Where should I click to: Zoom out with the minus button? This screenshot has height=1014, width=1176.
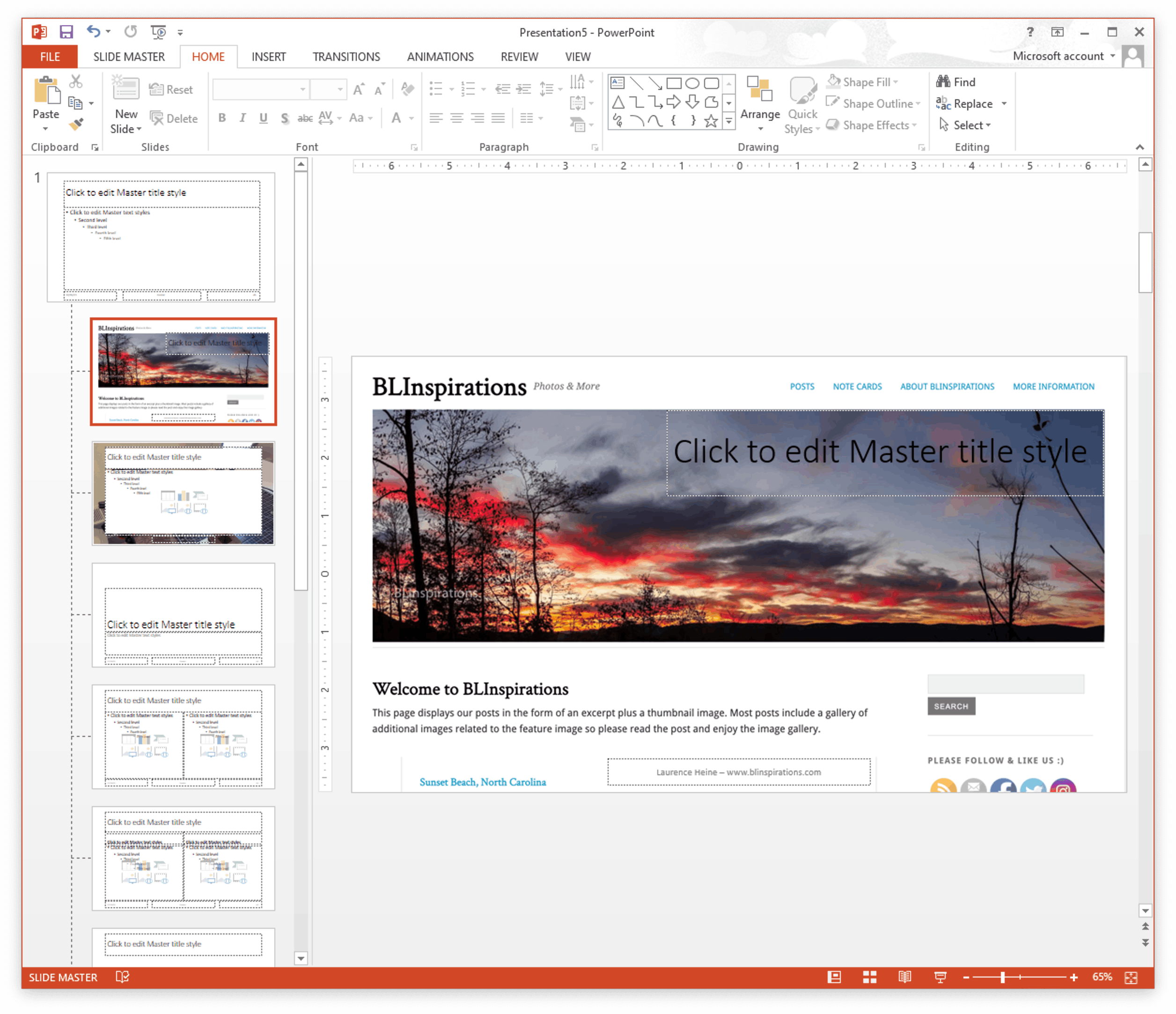(967, 977)
